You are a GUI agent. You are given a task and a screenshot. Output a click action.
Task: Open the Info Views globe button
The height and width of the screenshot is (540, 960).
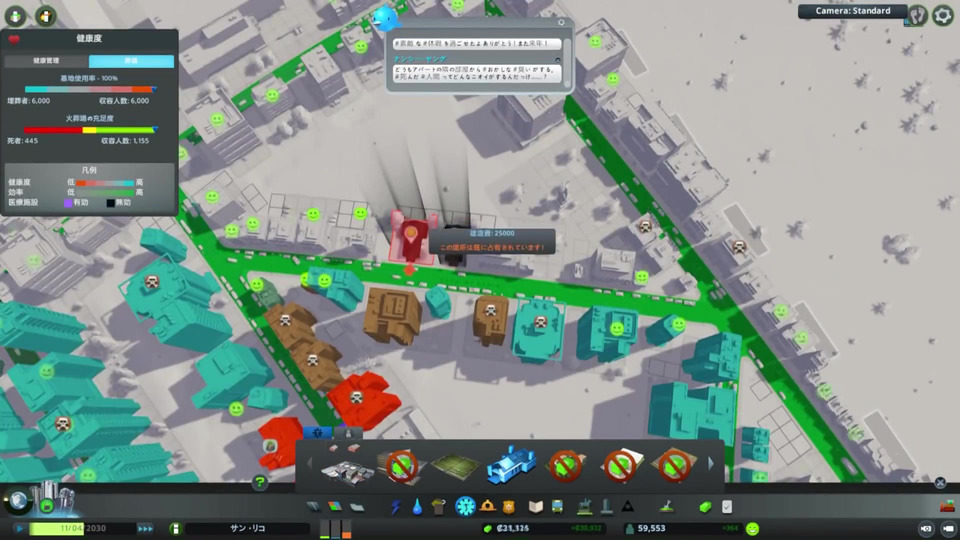[18, 501]
